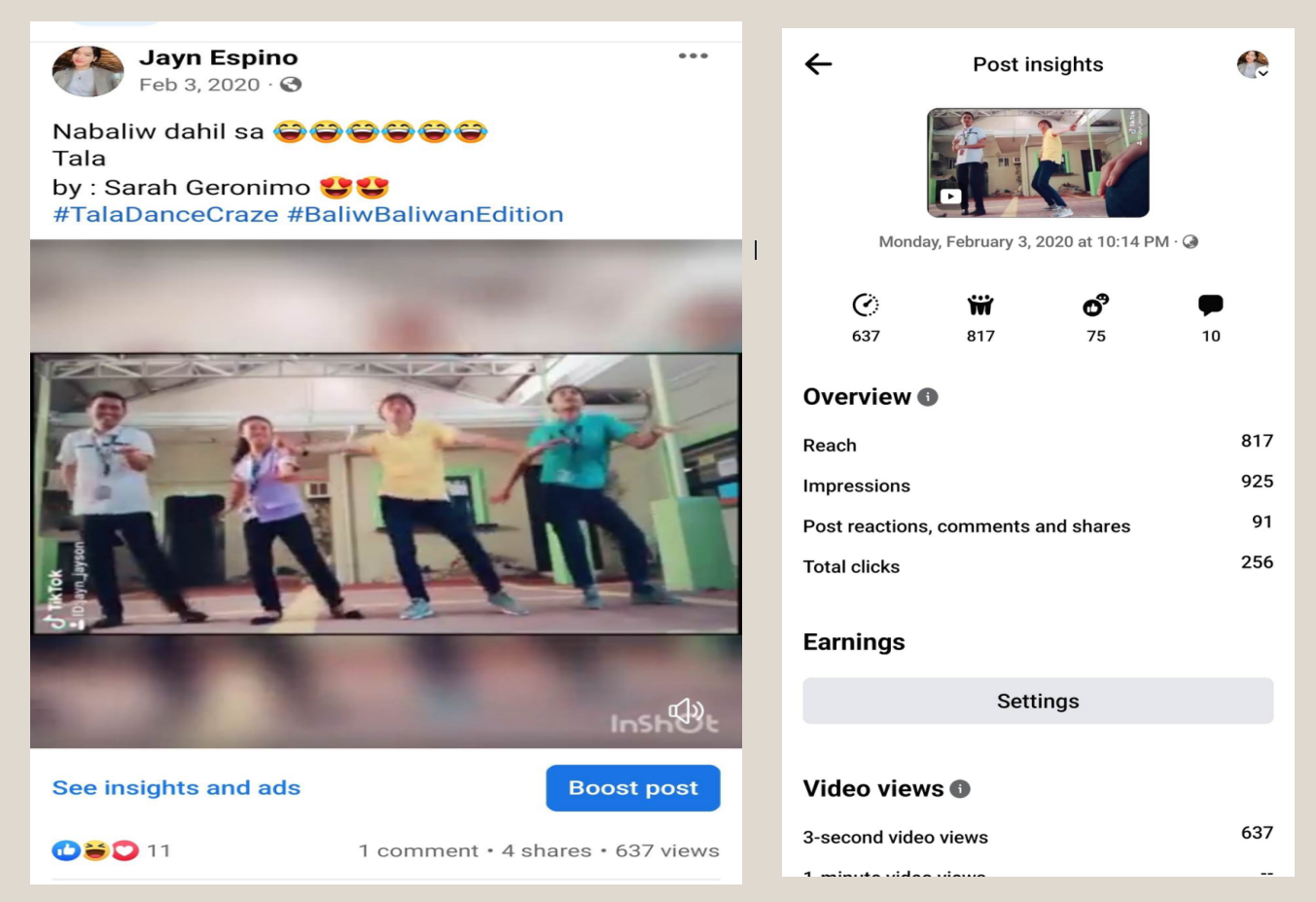Select the Impressions row in Overview
1316x902 pixels.
(x=1038, y=486)
